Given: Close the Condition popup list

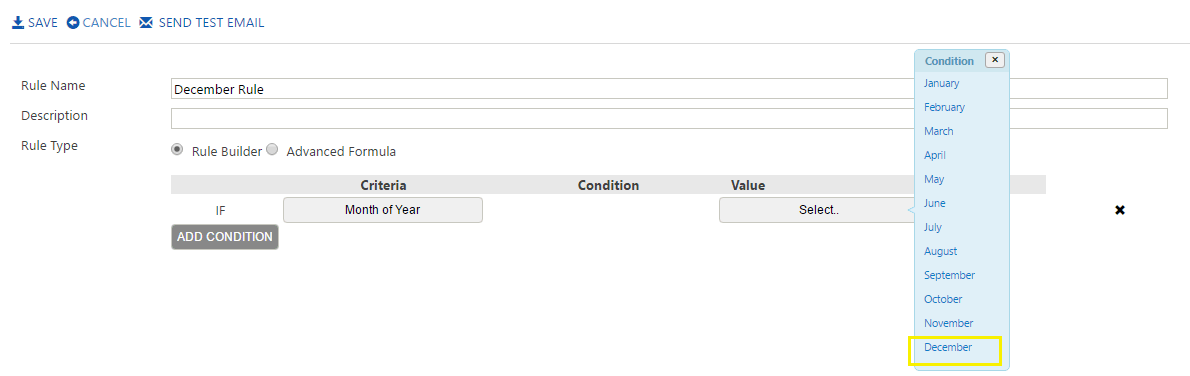Looking at the screenshot, I should click(995, 60).
